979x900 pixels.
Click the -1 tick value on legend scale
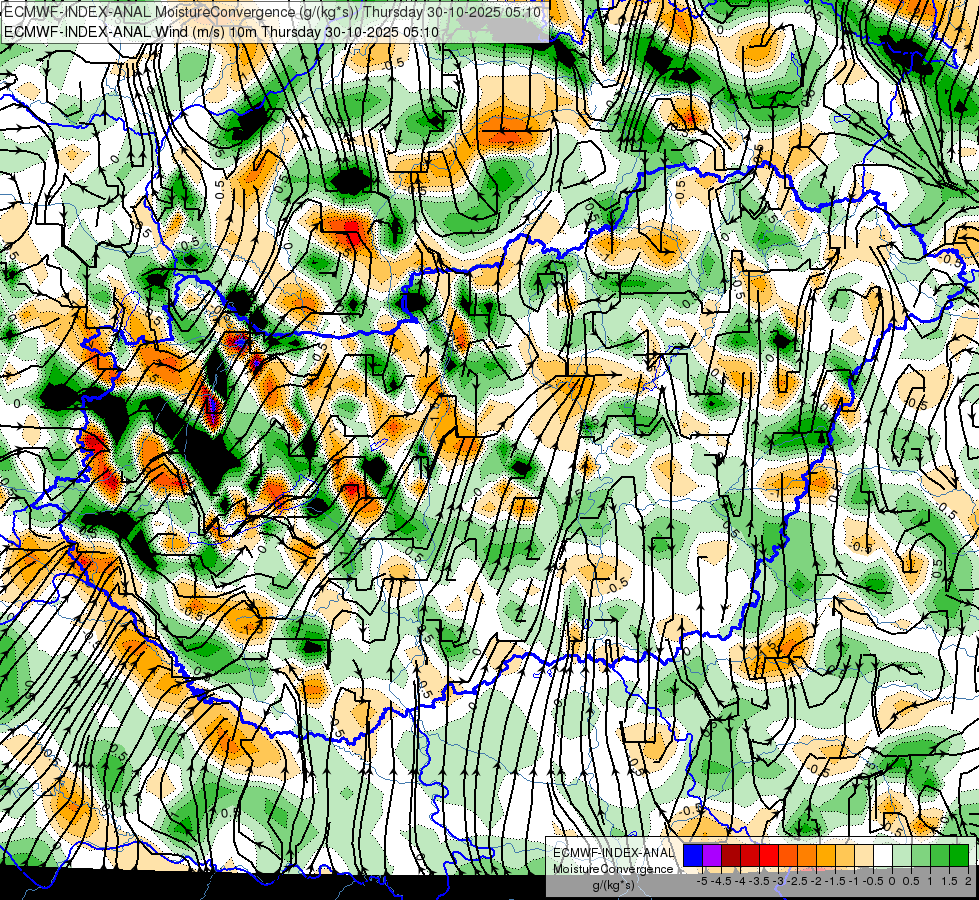point(854,881)
